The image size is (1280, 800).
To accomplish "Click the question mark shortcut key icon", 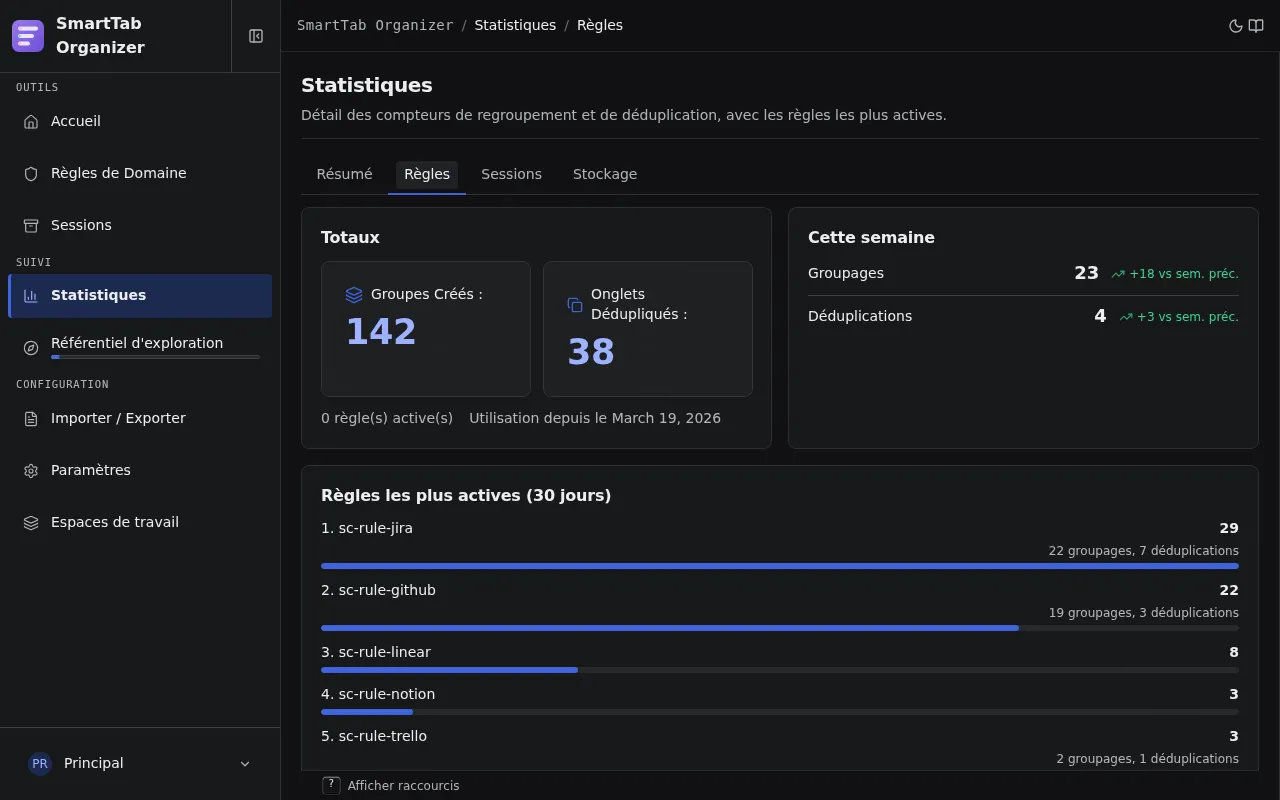I will [331, 786].
